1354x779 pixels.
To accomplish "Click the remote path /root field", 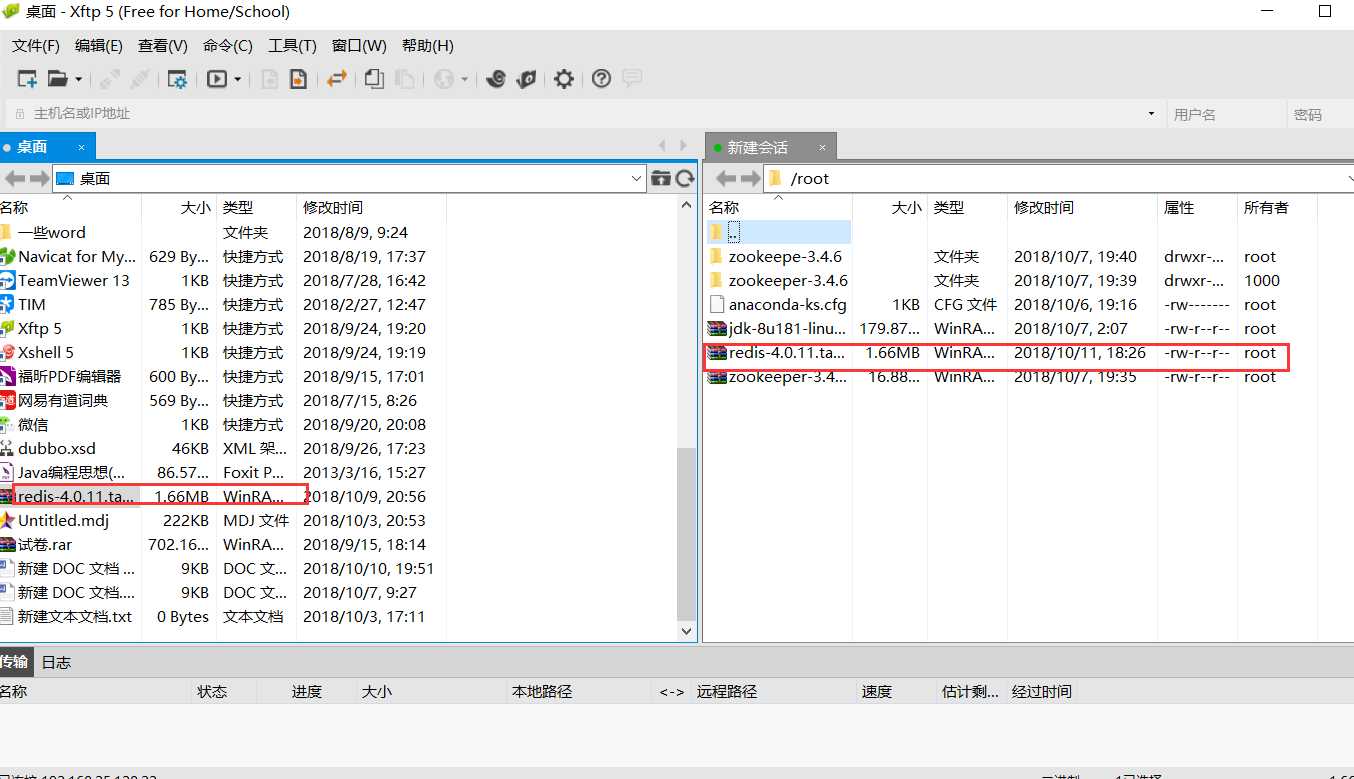I will pos(1060,178).
